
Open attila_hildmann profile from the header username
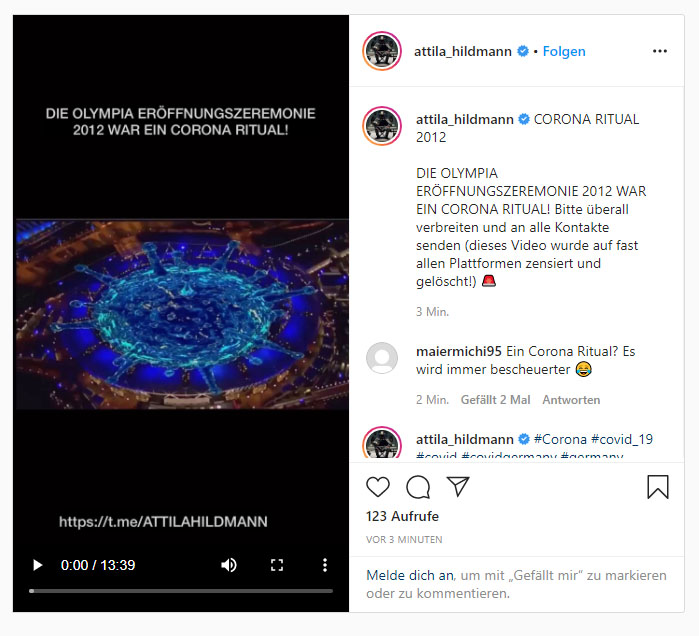[x=463, y=52]
